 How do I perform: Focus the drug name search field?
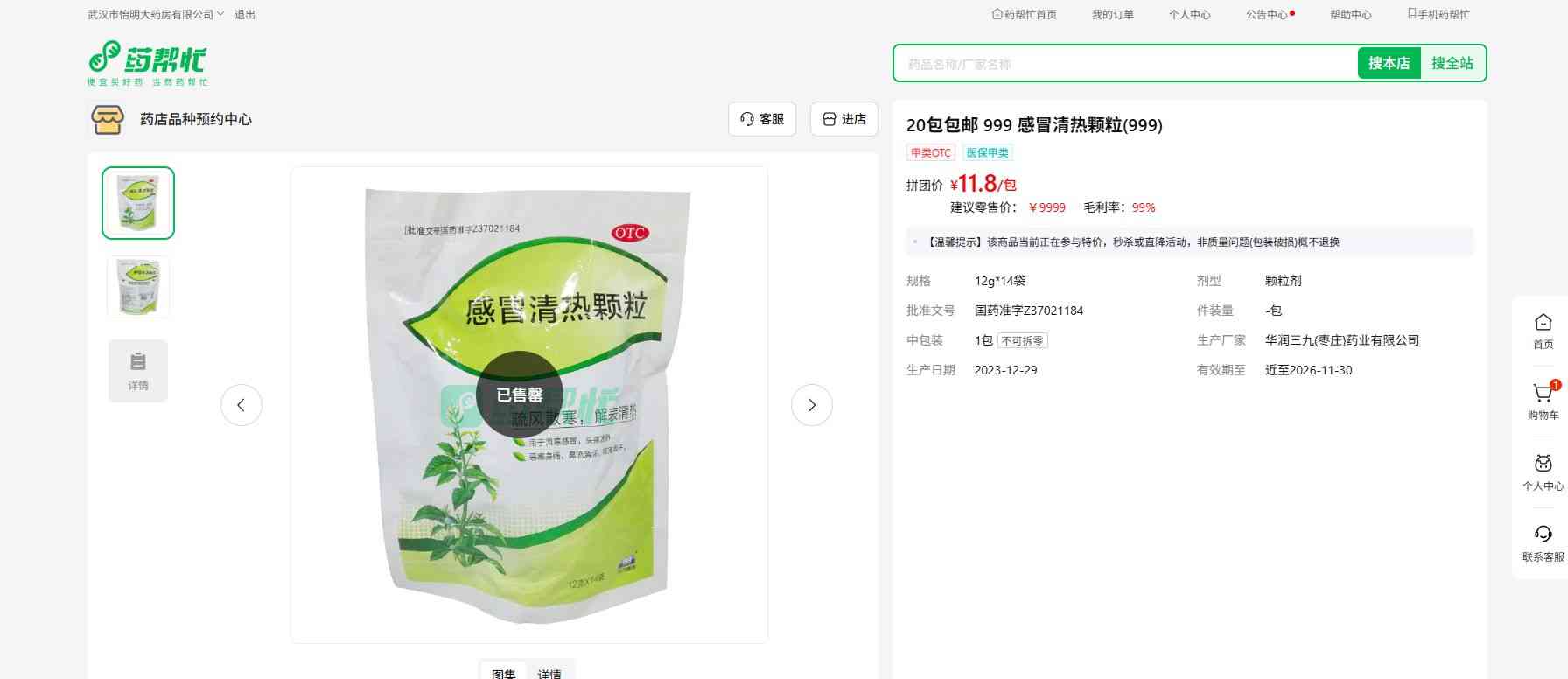coord(1125,63)
